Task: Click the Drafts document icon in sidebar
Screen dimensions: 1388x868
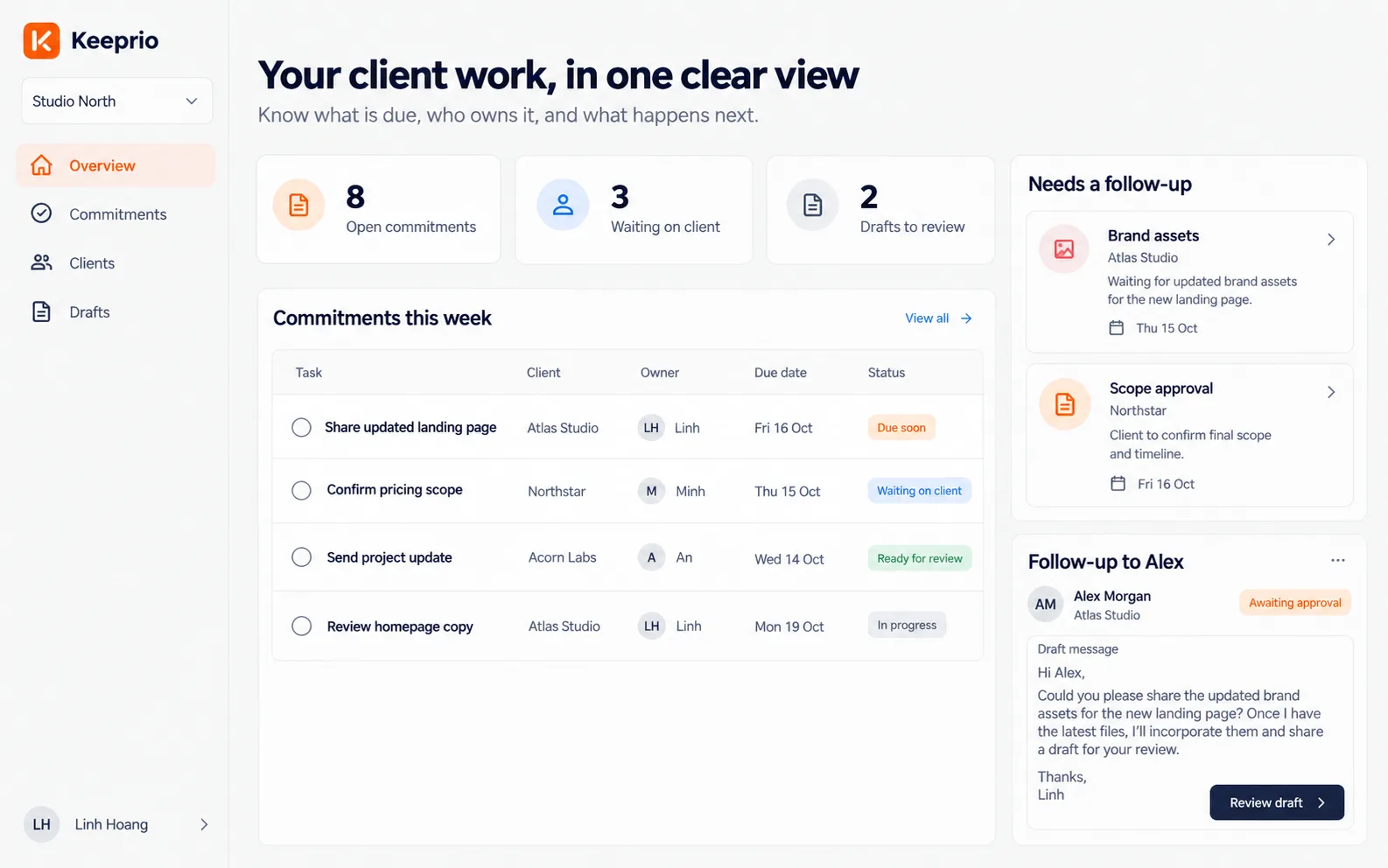Action: click(41, 311)
